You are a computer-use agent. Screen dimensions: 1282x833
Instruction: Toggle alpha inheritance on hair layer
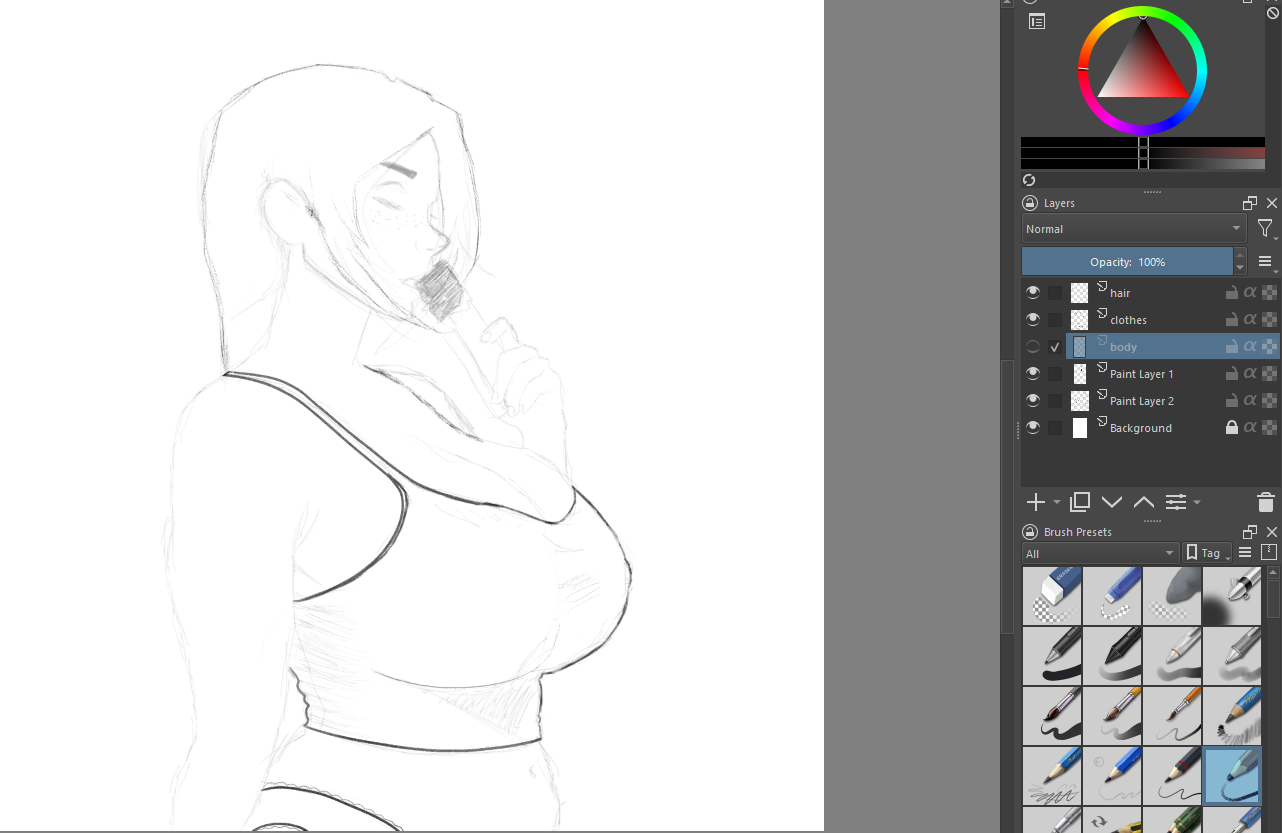[x=1250, y=293]
